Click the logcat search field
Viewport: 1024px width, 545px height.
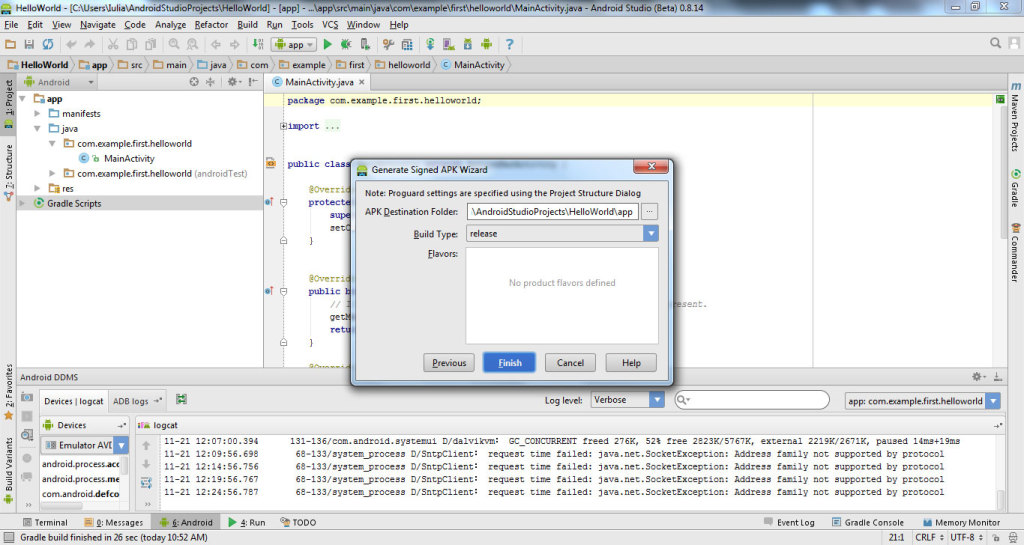[752, 399]
